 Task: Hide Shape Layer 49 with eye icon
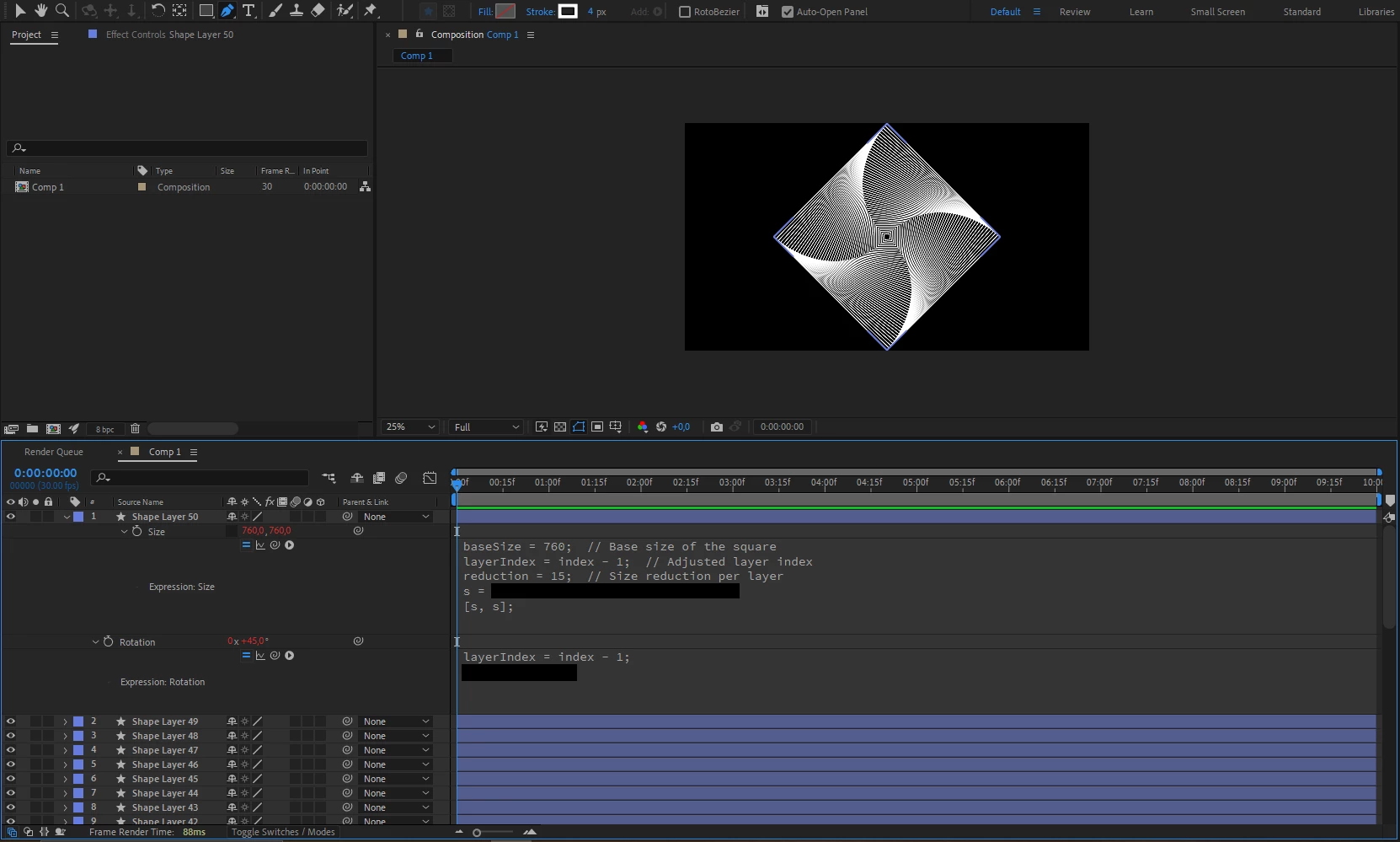[11, 721]
